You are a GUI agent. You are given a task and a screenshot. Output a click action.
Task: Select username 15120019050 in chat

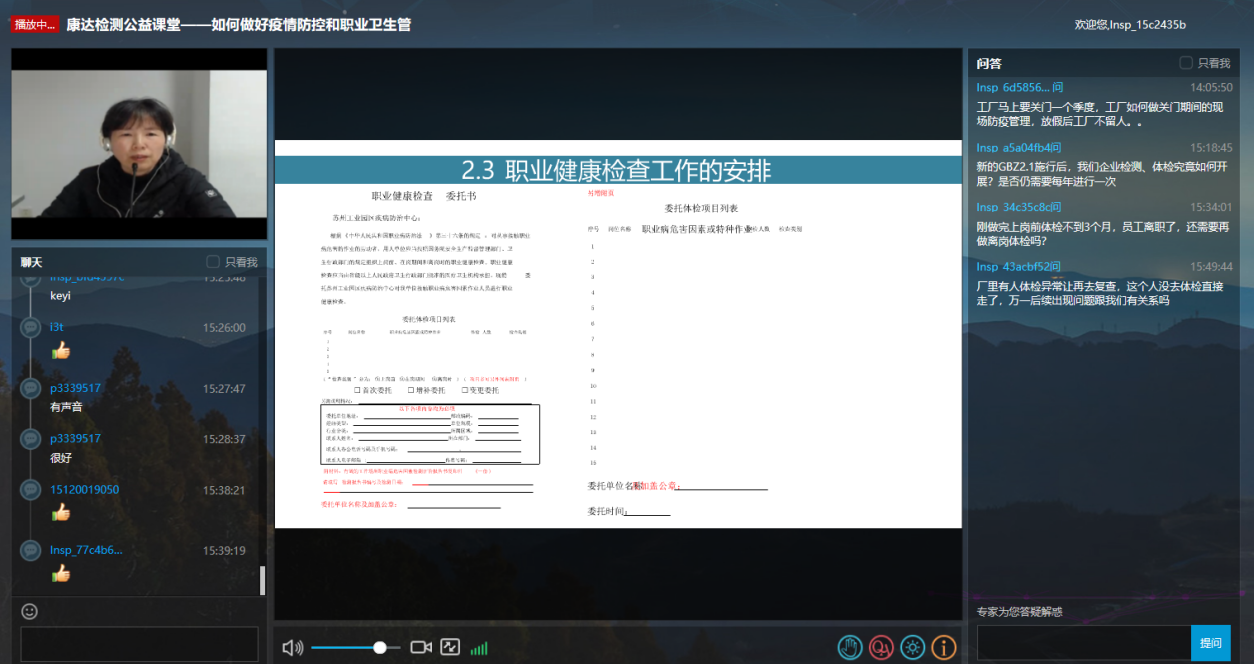click(x=84, y=490)
